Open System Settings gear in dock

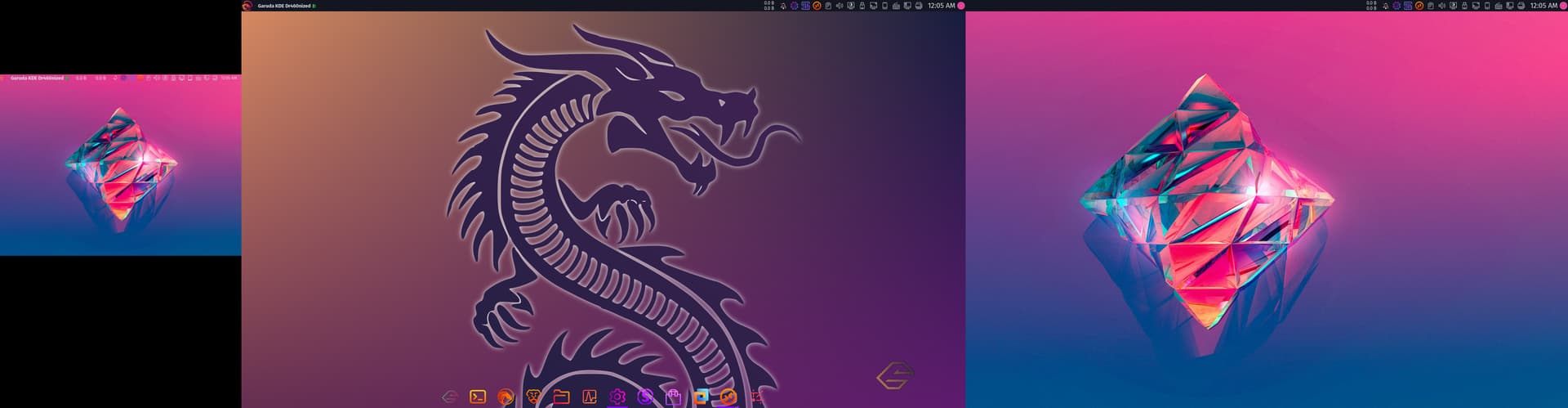(617, 397)
